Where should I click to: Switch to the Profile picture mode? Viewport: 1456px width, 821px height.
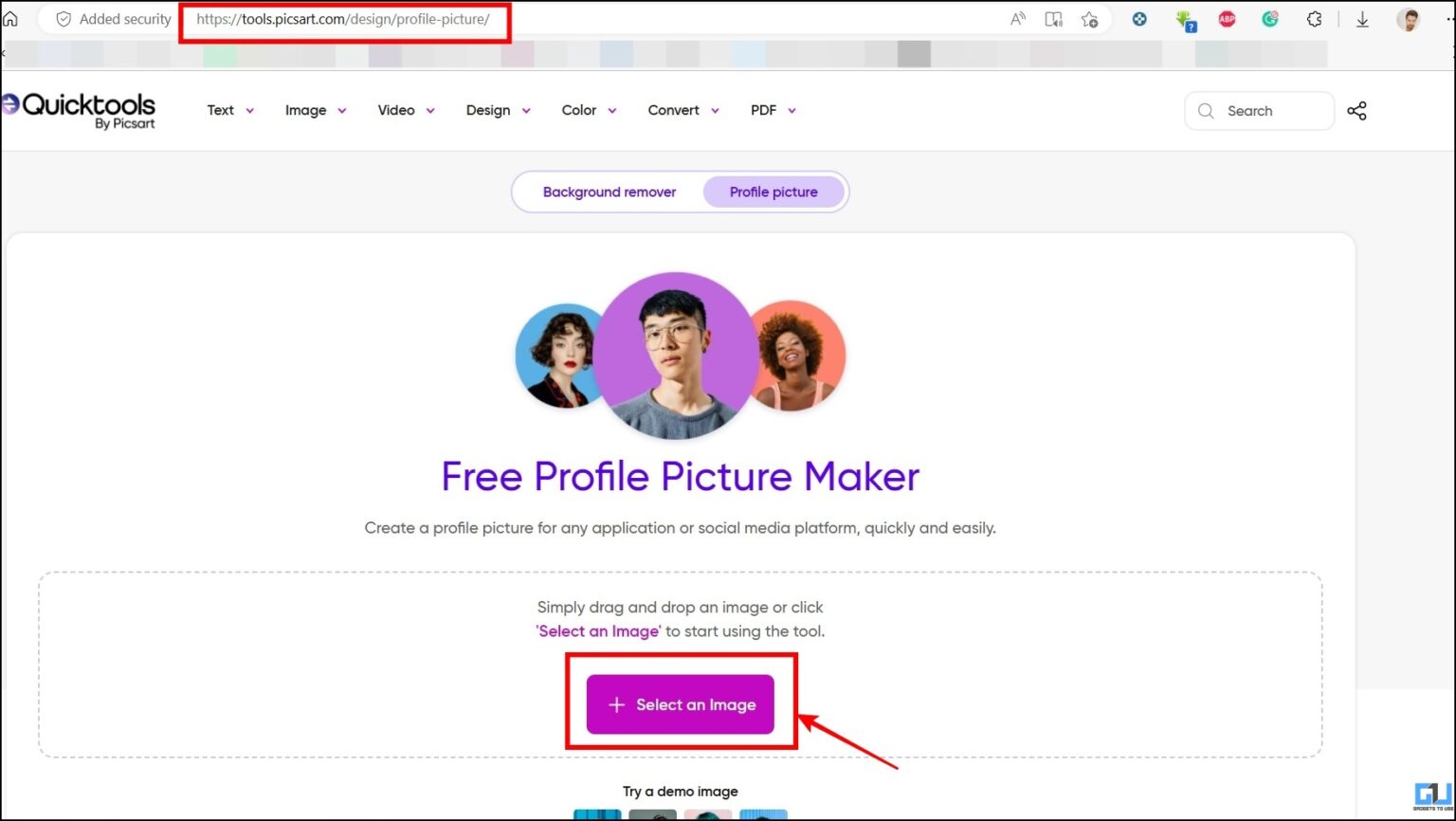point(773,192)
